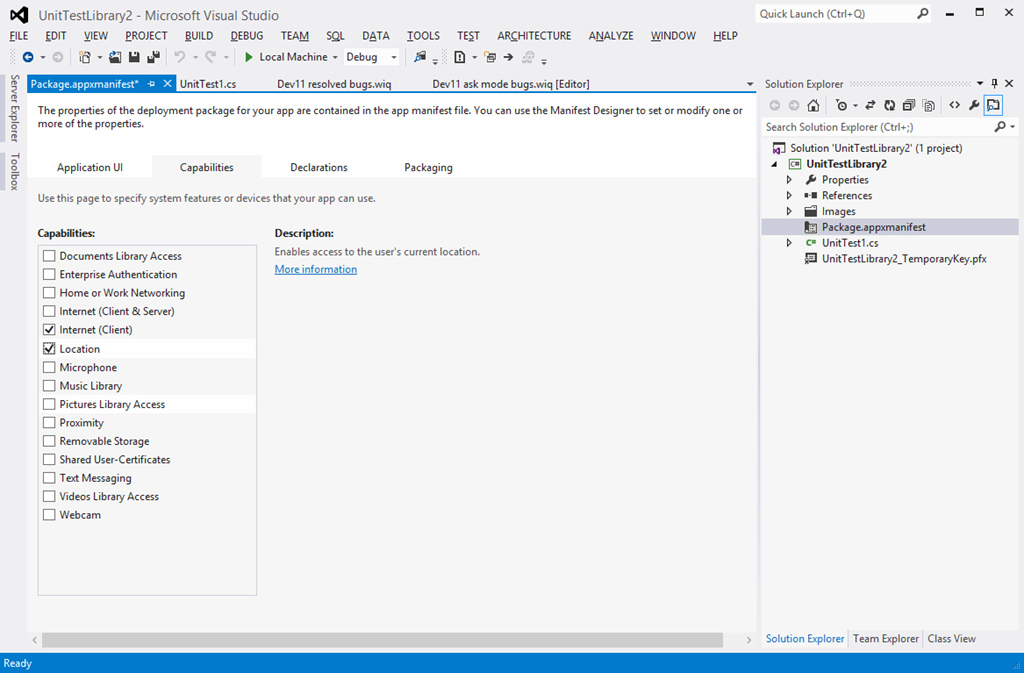This screenshot has height=673, width=1024.
Task: Expand the References node
Action: [x=789, y=195]
